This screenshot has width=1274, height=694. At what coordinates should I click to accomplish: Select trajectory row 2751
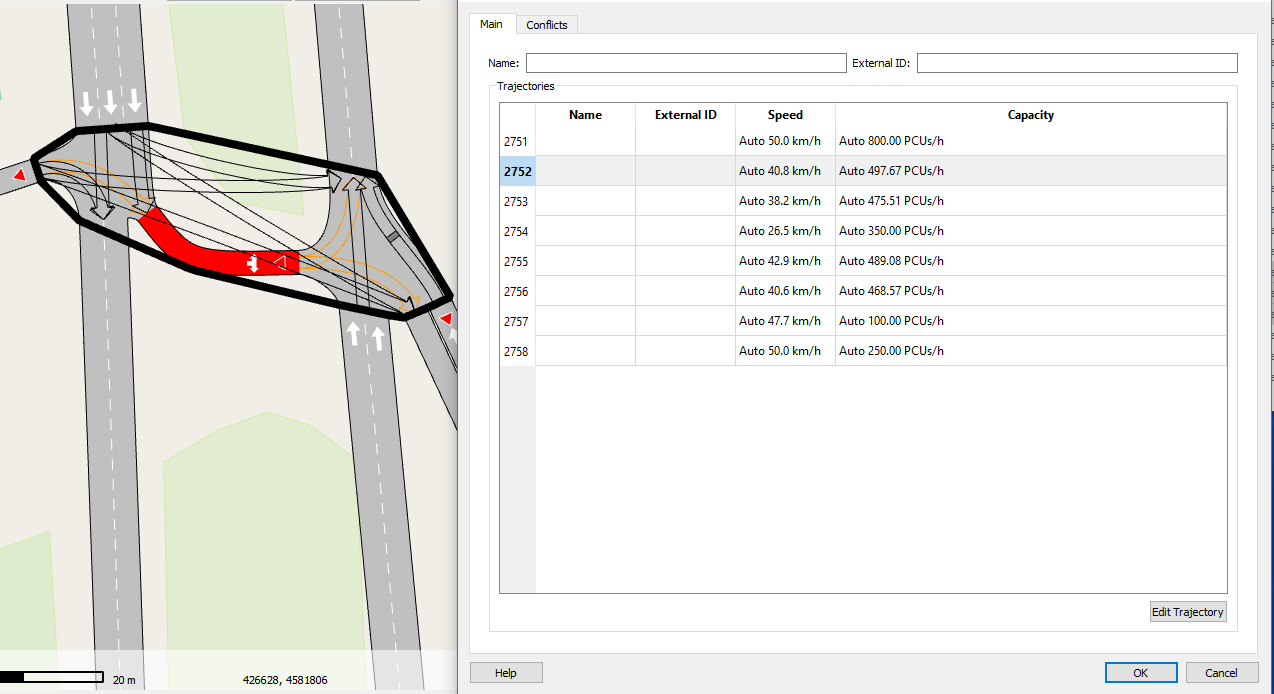[x=517, y=141]
